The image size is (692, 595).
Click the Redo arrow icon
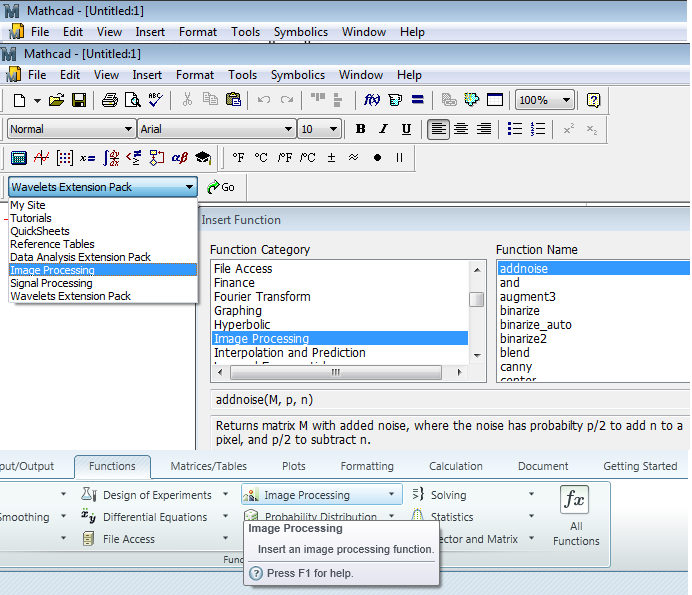point(287,100)
